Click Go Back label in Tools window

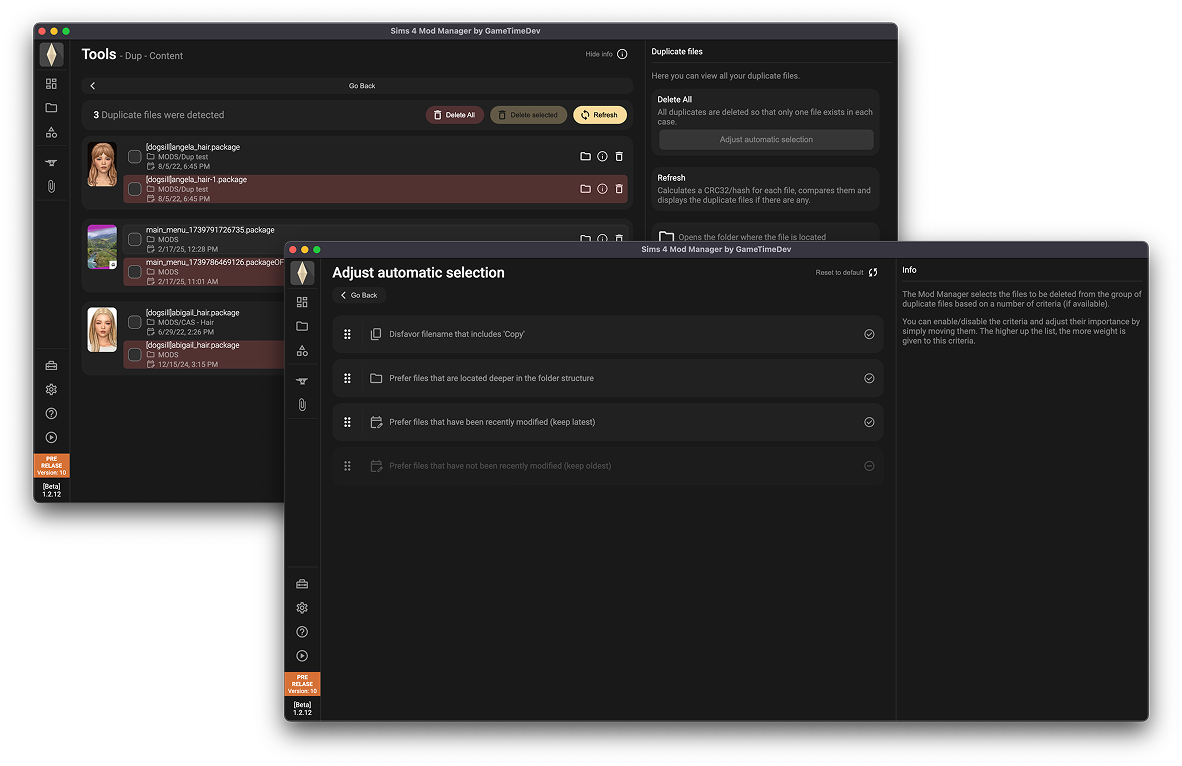(x=362, y=86)
